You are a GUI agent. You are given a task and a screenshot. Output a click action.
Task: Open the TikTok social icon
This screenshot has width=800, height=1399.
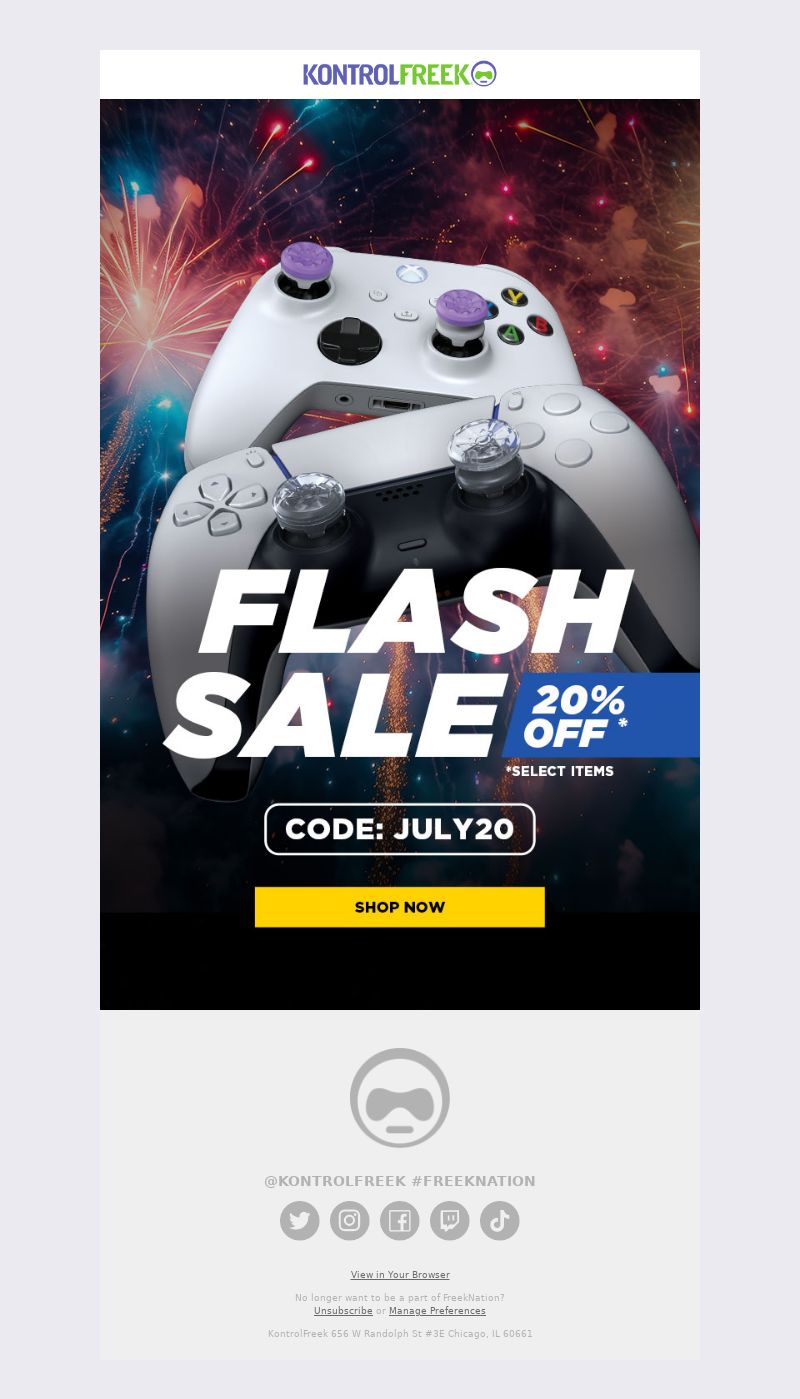point(500,1221)
